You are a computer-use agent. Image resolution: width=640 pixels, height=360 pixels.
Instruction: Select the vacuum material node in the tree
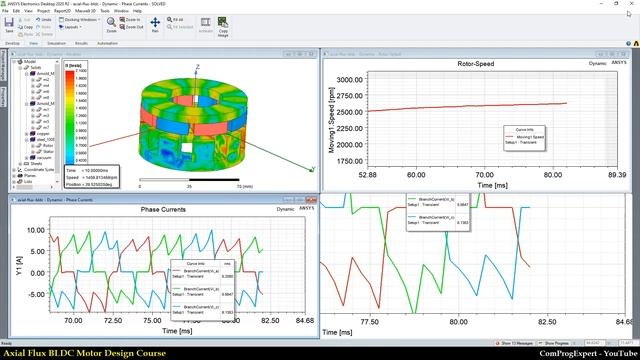point(44,158)
